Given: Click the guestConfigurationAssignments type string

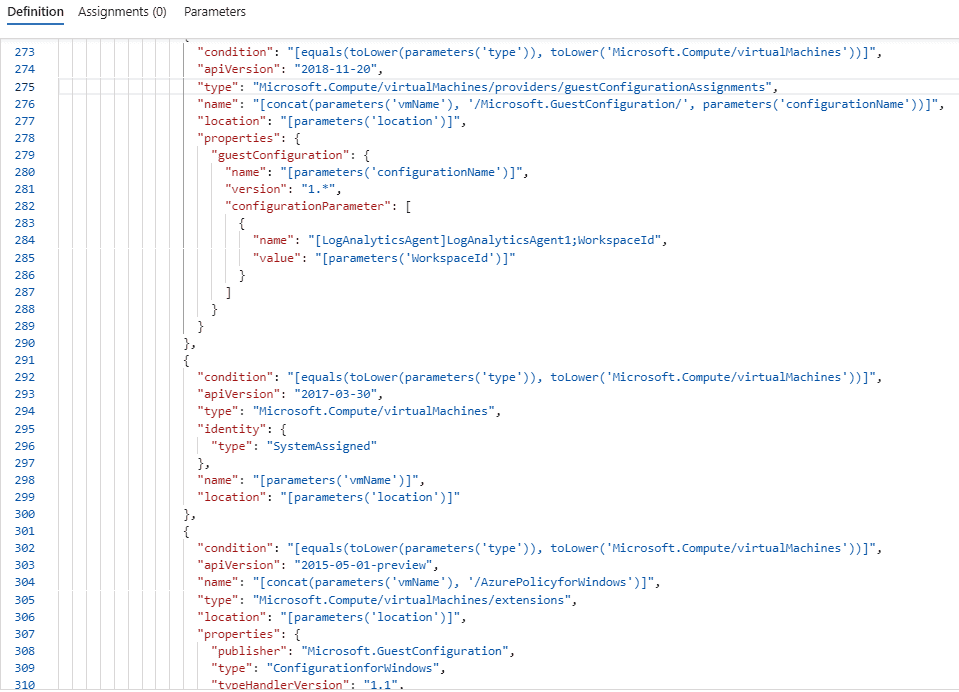Looking at the screenshot, I should [x=512, y=87].
